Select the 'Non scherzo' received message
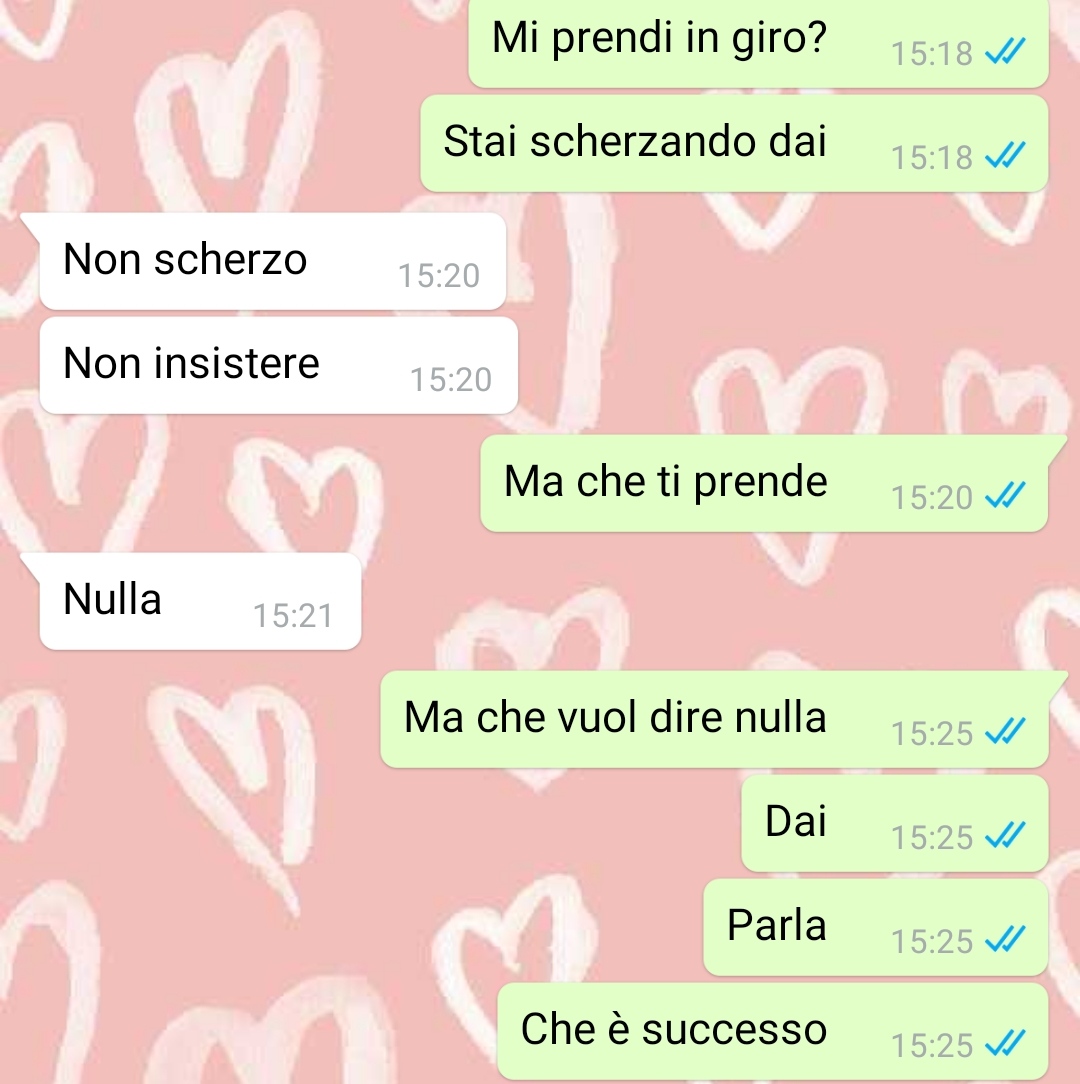 pos(272,261)
